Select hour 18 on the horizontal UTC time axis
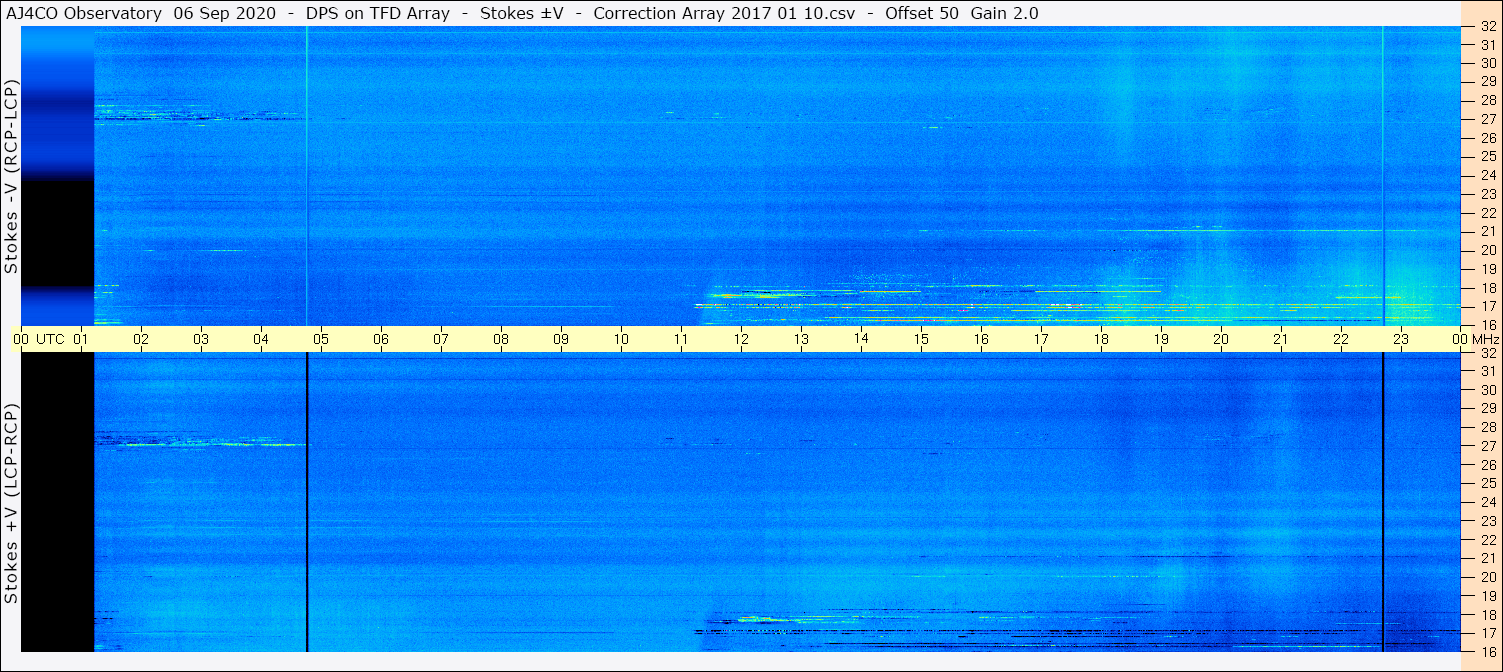 click(x=1101, y=339)
